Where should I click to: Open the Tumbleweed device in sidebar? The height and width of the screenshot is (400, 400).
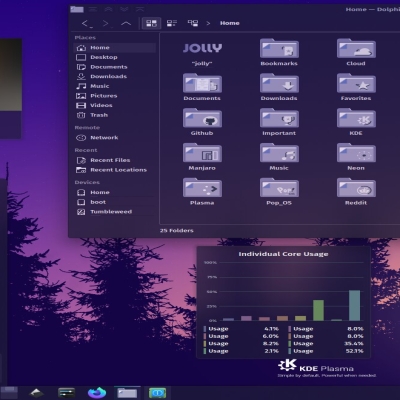[x=114, y=212]
